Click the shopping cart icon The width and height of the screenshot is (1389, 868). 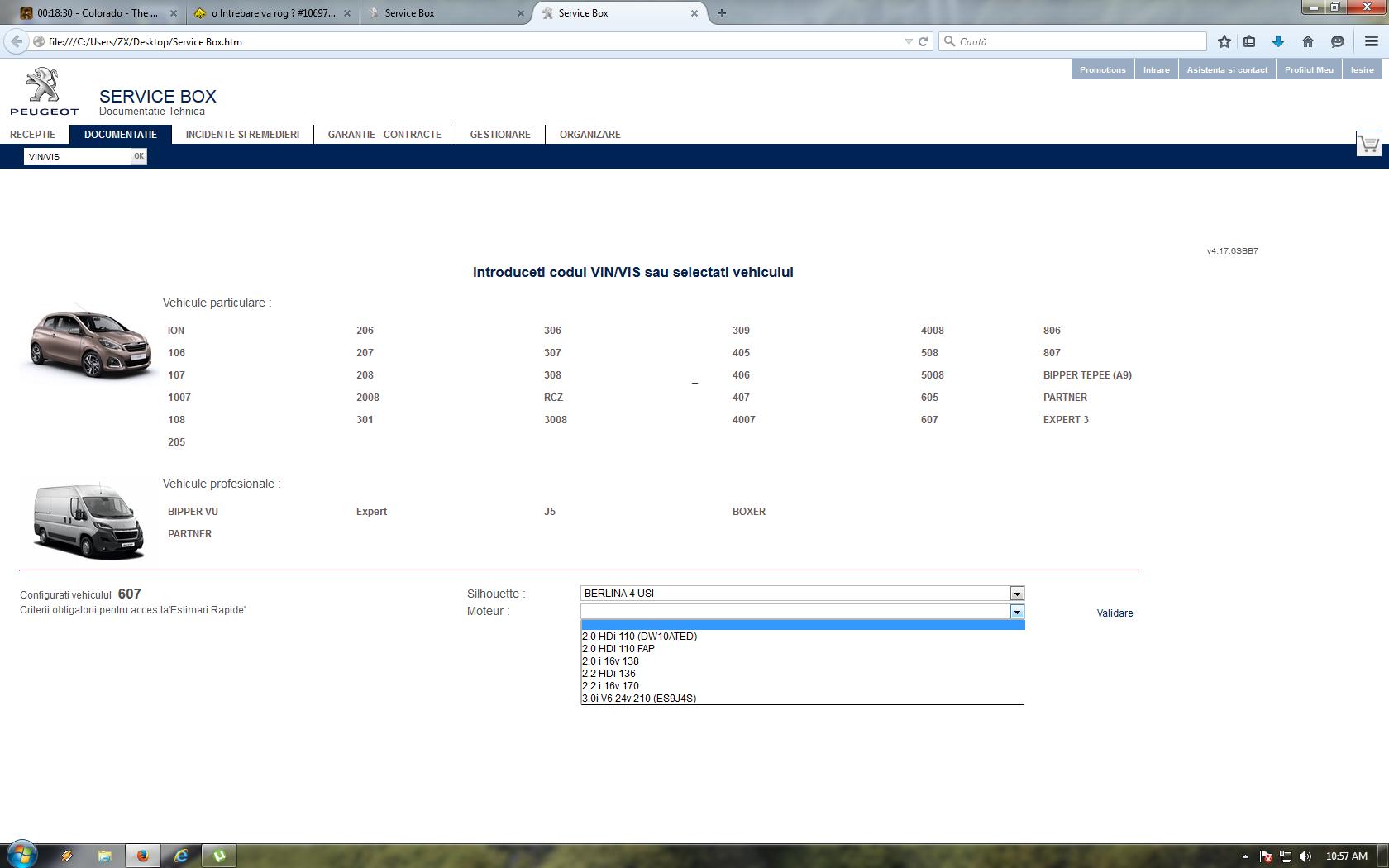(1368, 144)
